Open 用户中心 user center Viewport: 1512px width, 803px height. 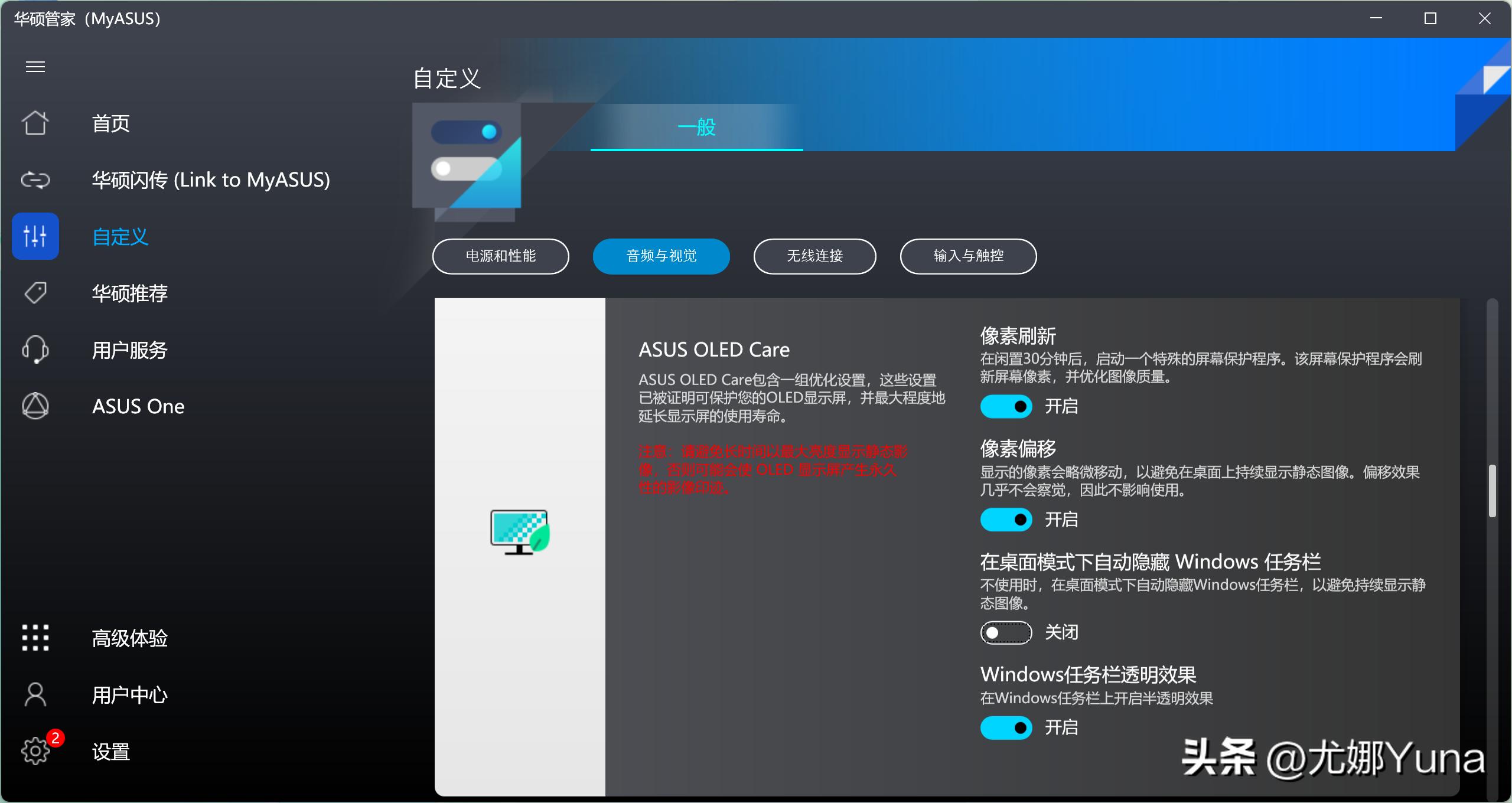tap(129, 694)
